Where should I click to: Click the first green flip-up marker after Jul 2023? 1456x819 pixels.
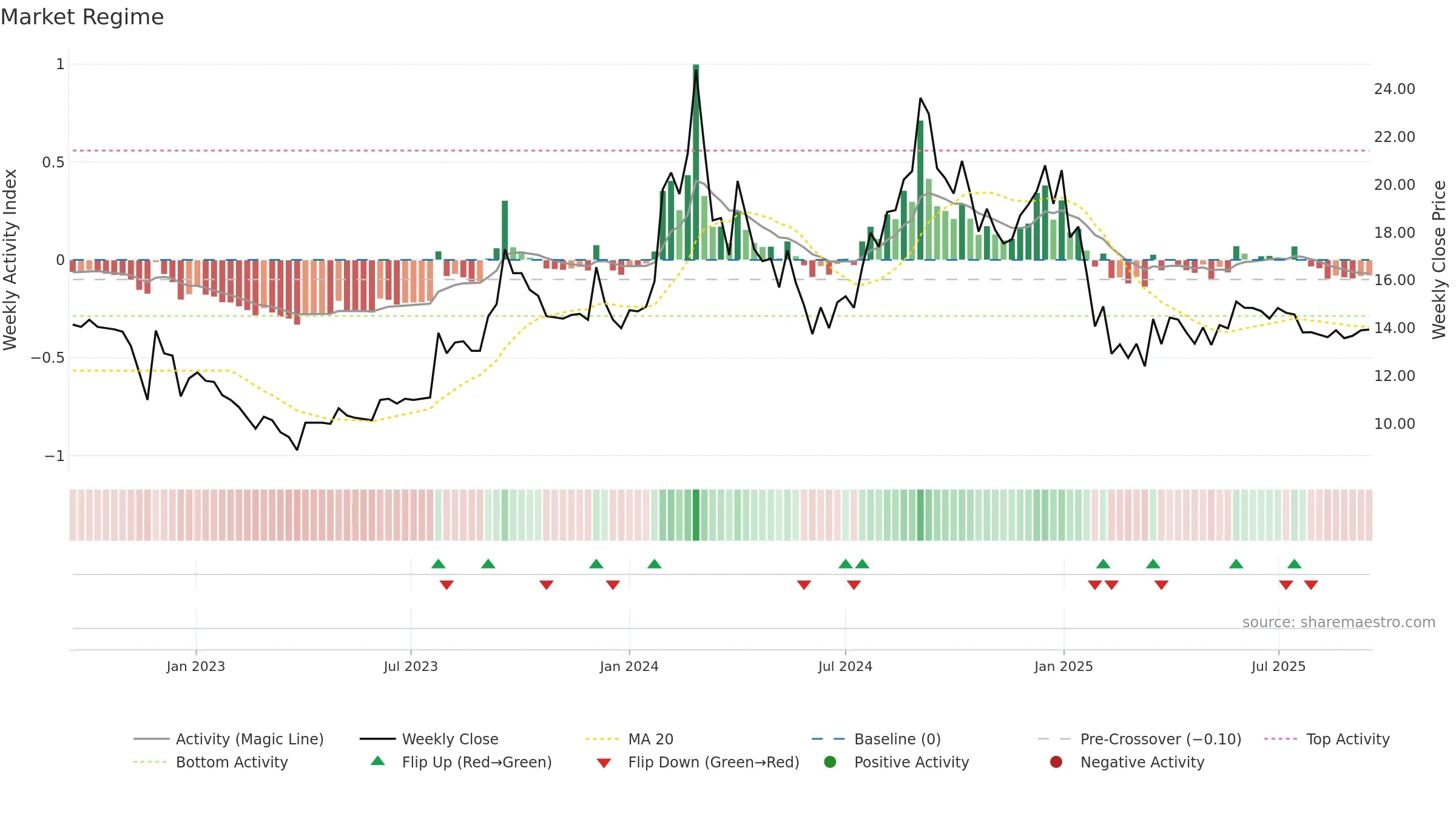tap(439, 564)
